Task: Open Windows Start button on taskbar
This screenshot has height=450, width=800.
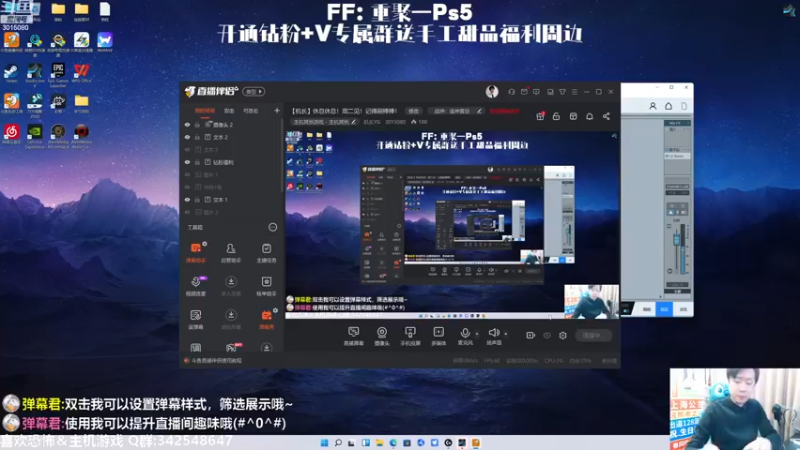Action: click(x=324, y=443)
